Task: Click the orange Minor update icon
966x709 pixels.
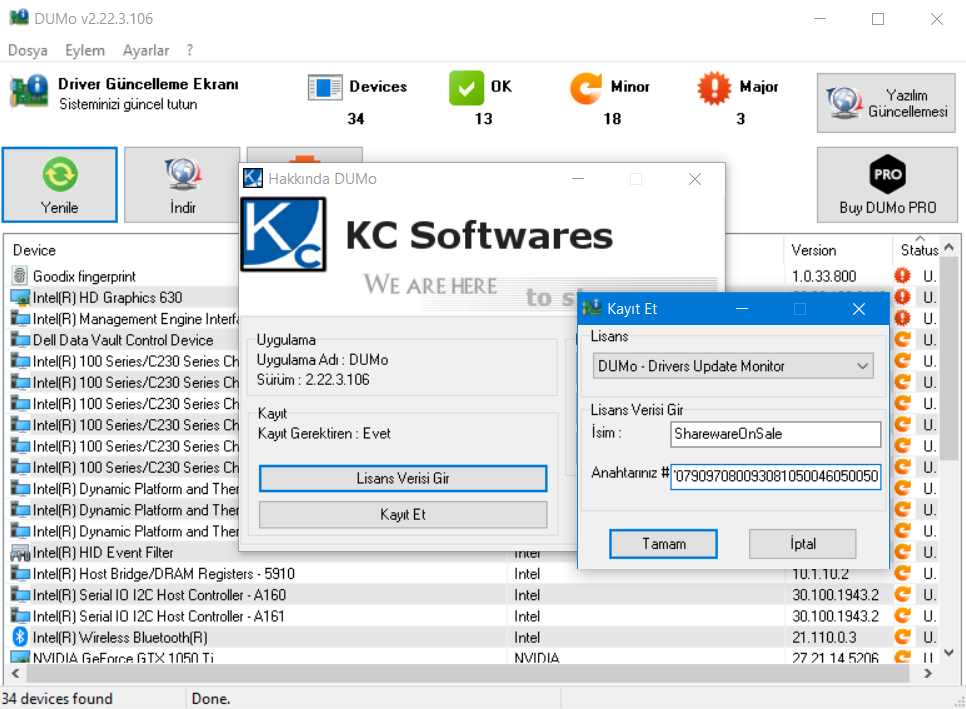Action: [x=585, y=88]
